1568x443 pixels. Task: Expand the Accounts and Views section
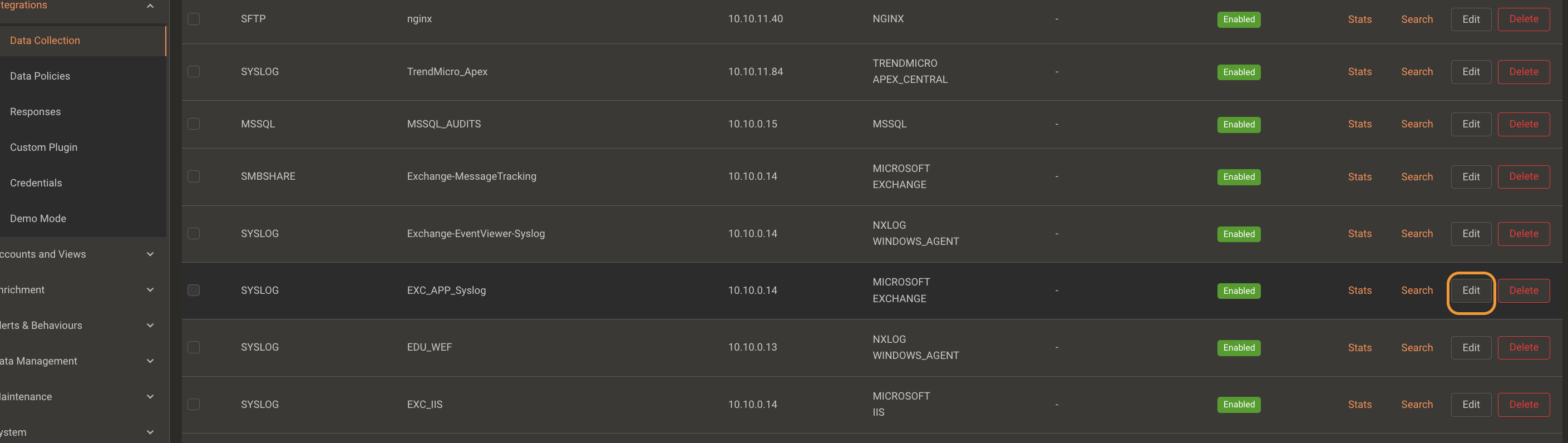coord(150,254)
